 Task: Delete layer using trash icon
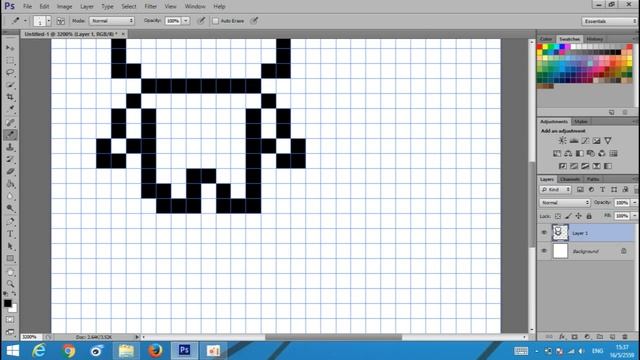[x=625, y=337]
